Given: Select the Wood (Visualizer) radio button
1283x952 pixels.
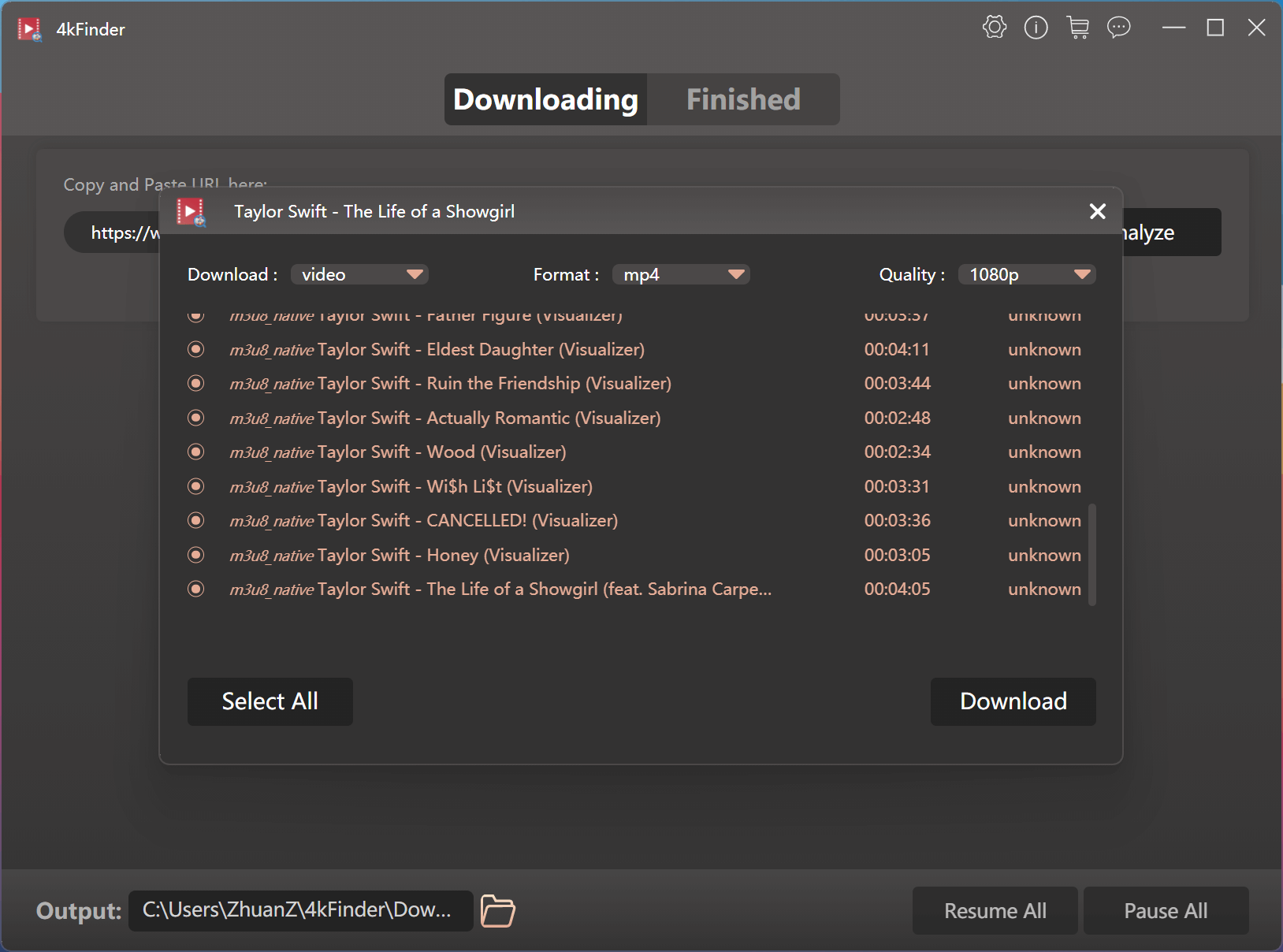Looking at the screenshot, I should click(x=195, y=452).
